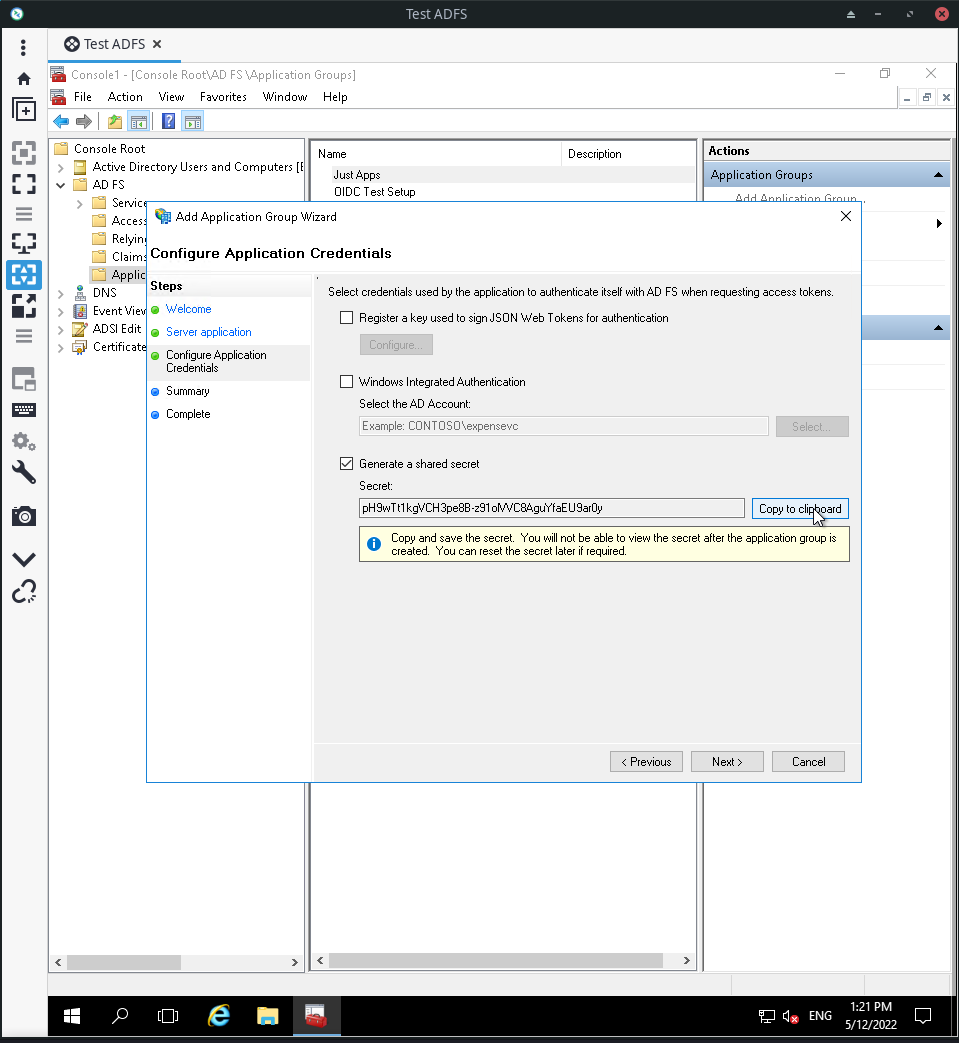Viewport: 959px width, 1043px height.
Task: Open the keyboard icon in left sidebar
Action: tap(24, 410)
